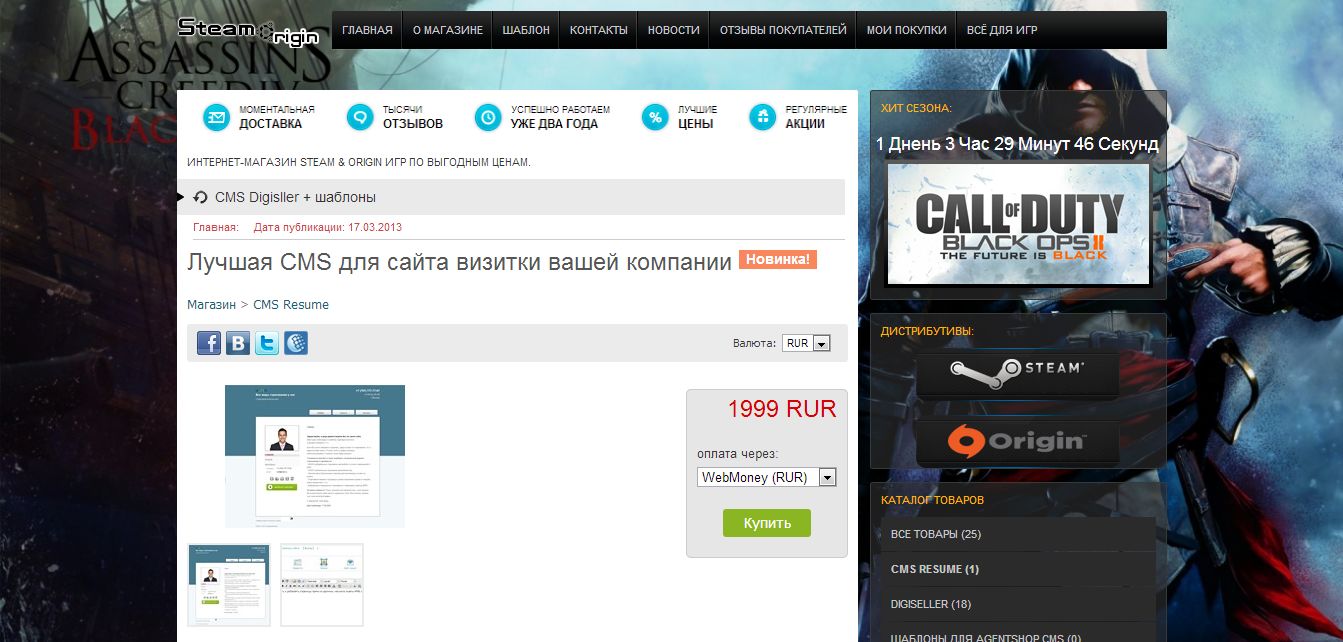Click the Лучшая CMS для сайта page title
The width and height of the screenshot is (1343, 642).
pyautogui.click(x=460, y=263)
